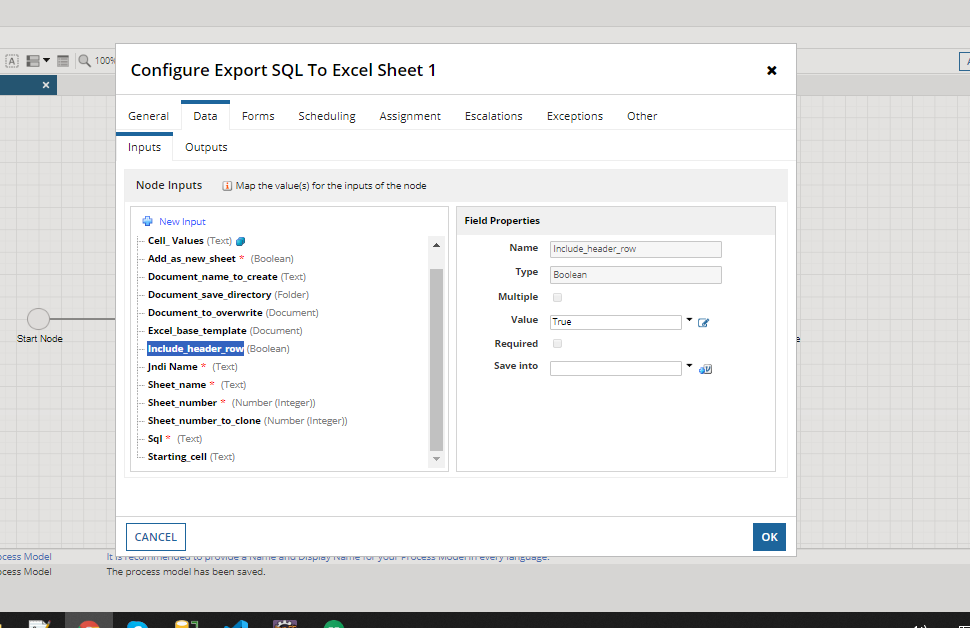Click the node inputs list scrollbar down arrow
Screen dimensions: 970x628
[436, 458]
